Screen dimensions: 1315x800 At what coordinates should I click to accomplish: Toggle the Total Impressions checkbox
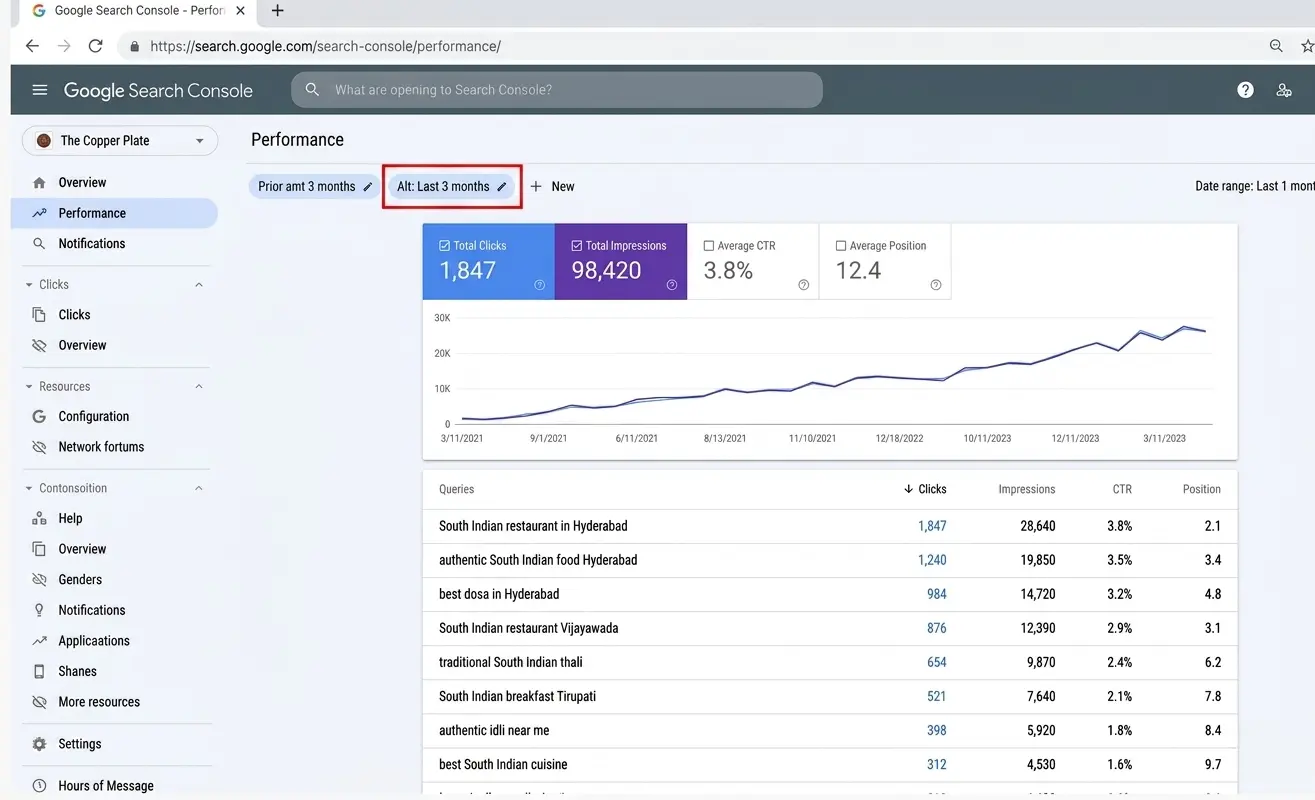[577, 246]
